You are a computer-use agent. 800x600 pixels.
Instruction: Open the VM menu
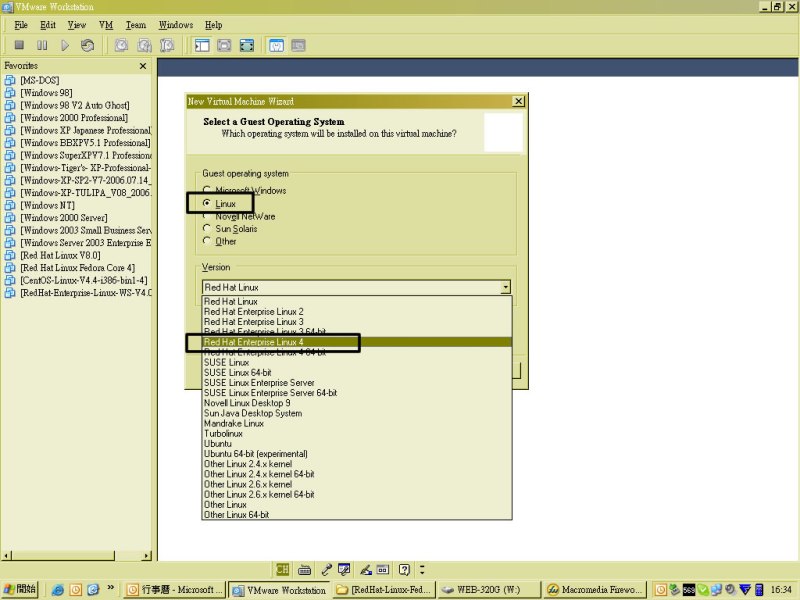click(x=106, y=25)
